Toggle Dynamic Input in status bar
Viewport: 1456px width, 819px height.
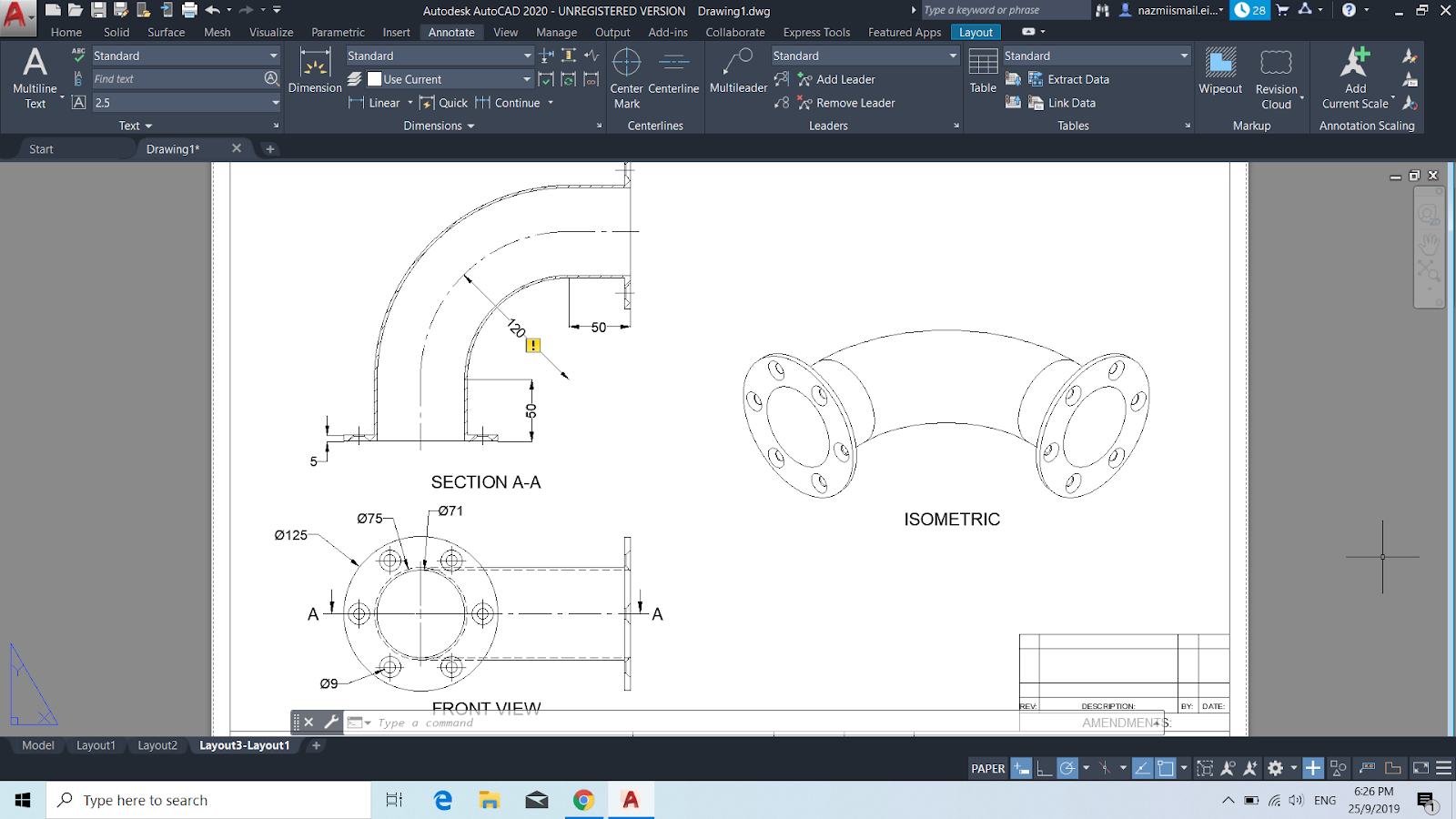click(x=1022, y=769)
